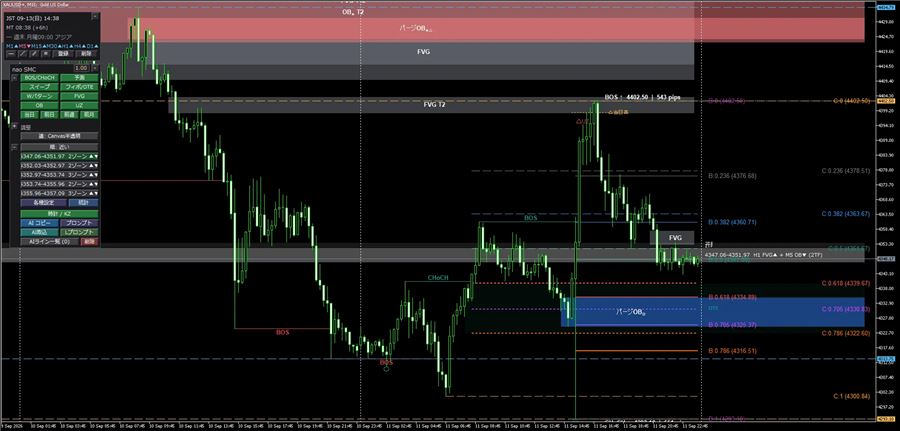Open 各種設定 settings

tap(43, 203)
